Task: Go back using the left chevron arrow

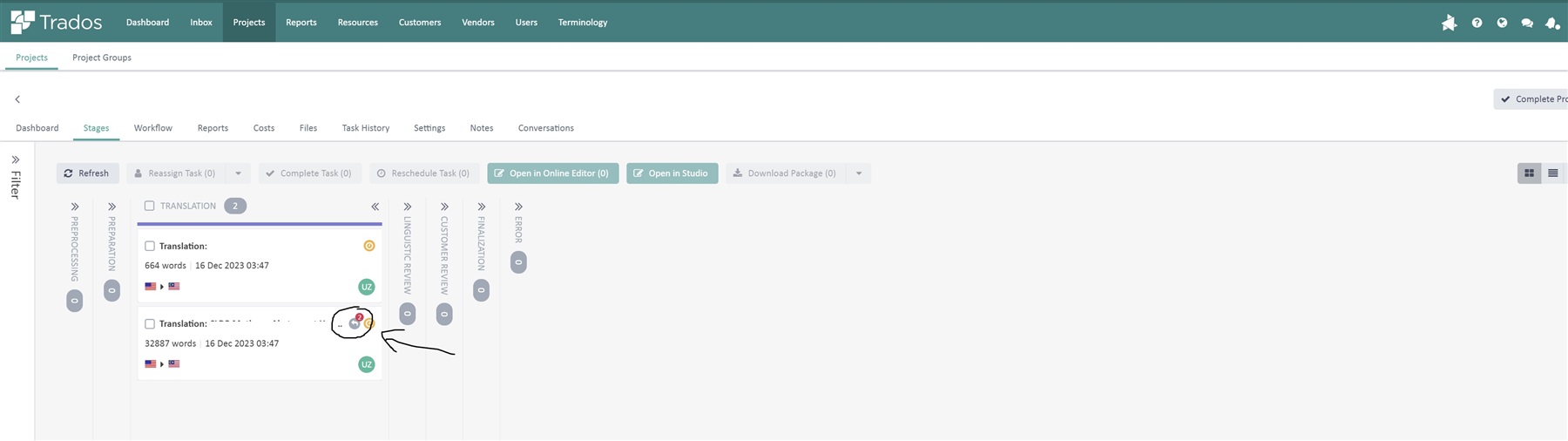Action: (x=17, y=99)
